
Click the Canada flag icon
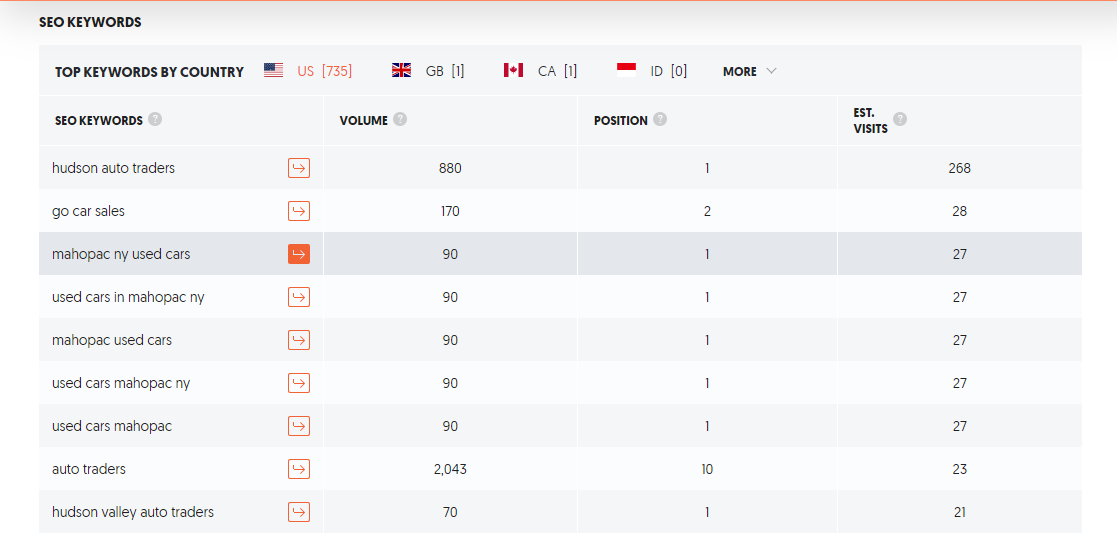click(514, 71)
